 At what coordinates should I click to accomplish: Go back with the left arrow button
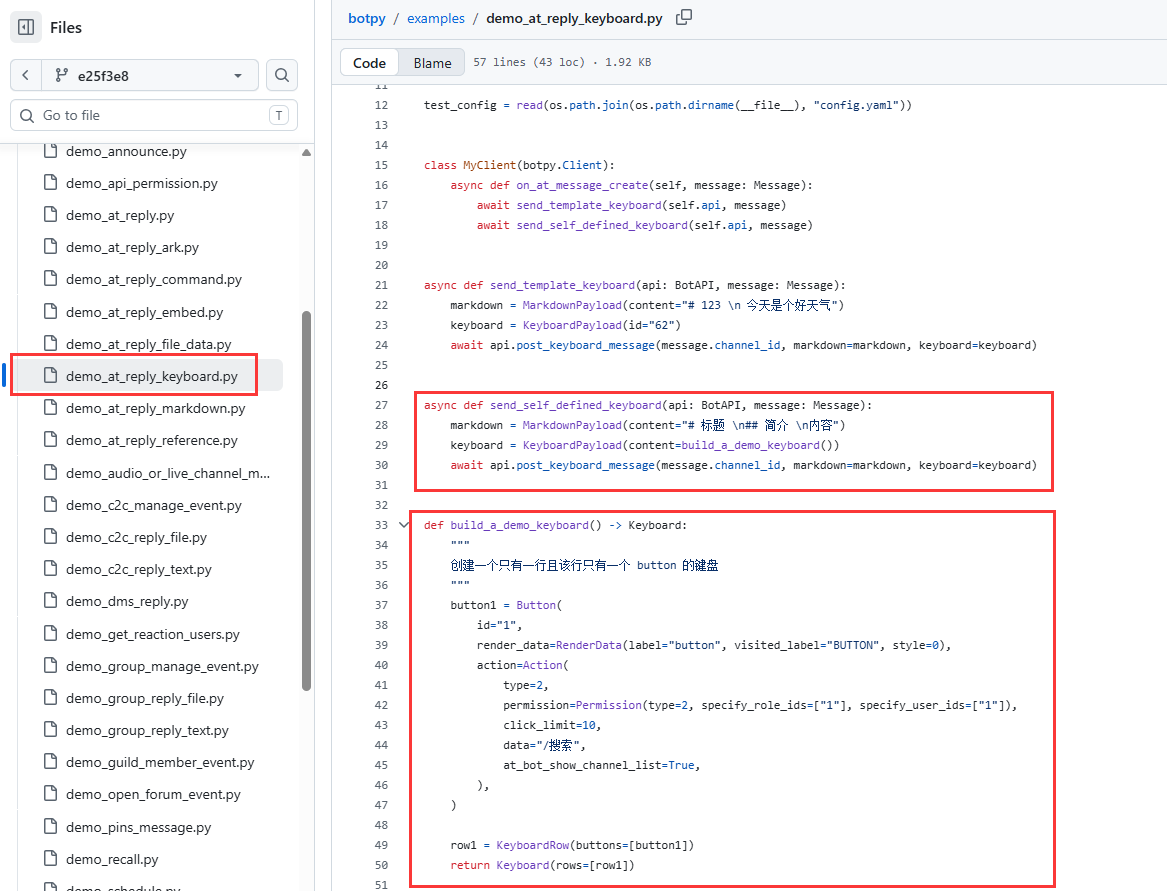click(26, 75)
